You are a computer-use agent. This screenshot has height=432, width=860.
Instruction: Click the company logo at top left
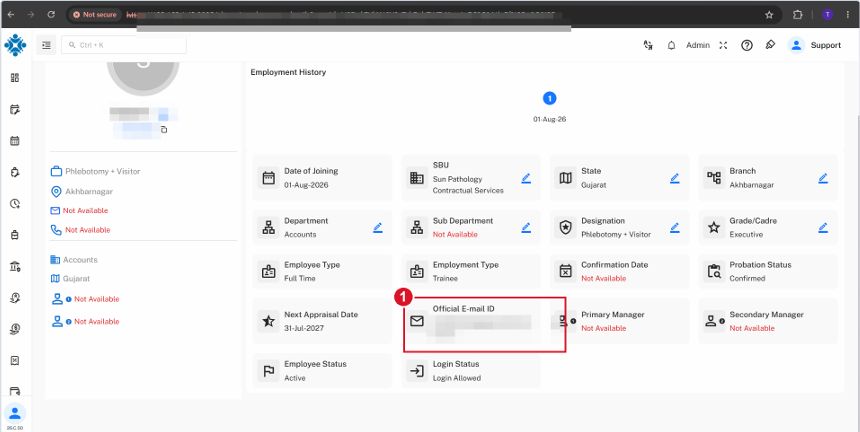pos(15,45)
